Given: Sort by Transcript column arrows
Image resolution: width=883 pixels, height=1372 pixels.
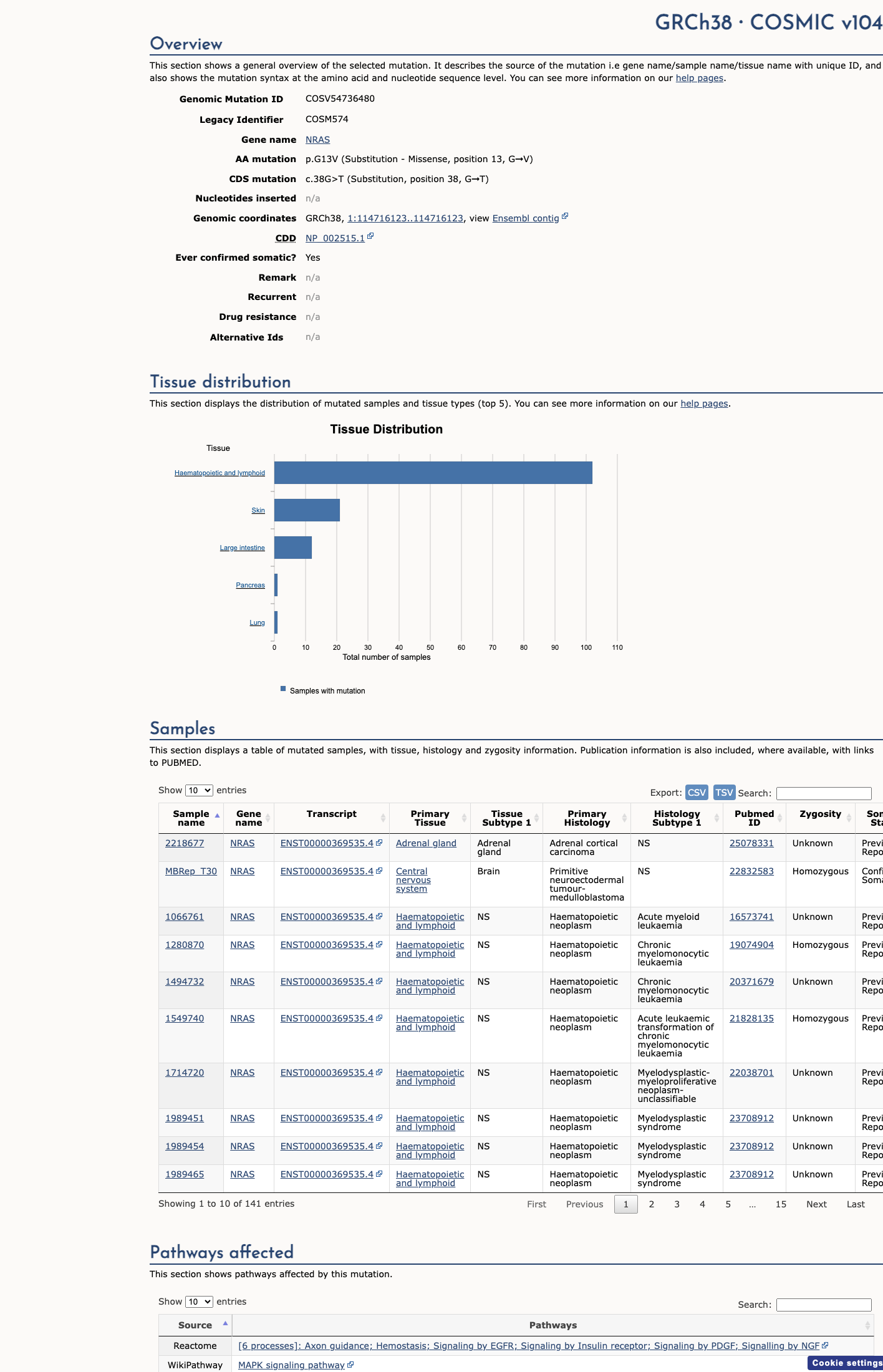Looking at the screenshot, I should (383, 818).
